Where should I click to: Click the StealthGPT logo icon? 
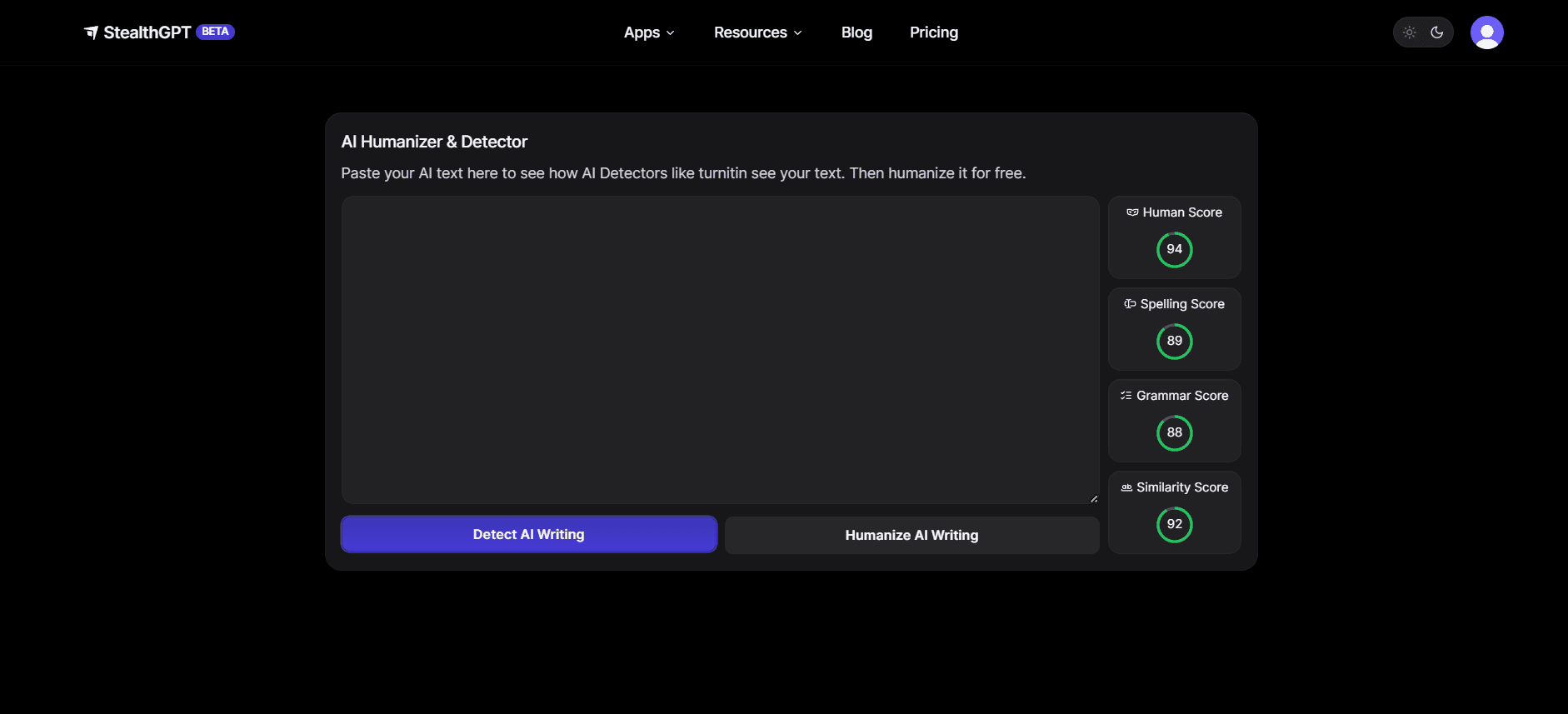click(91, 32)
